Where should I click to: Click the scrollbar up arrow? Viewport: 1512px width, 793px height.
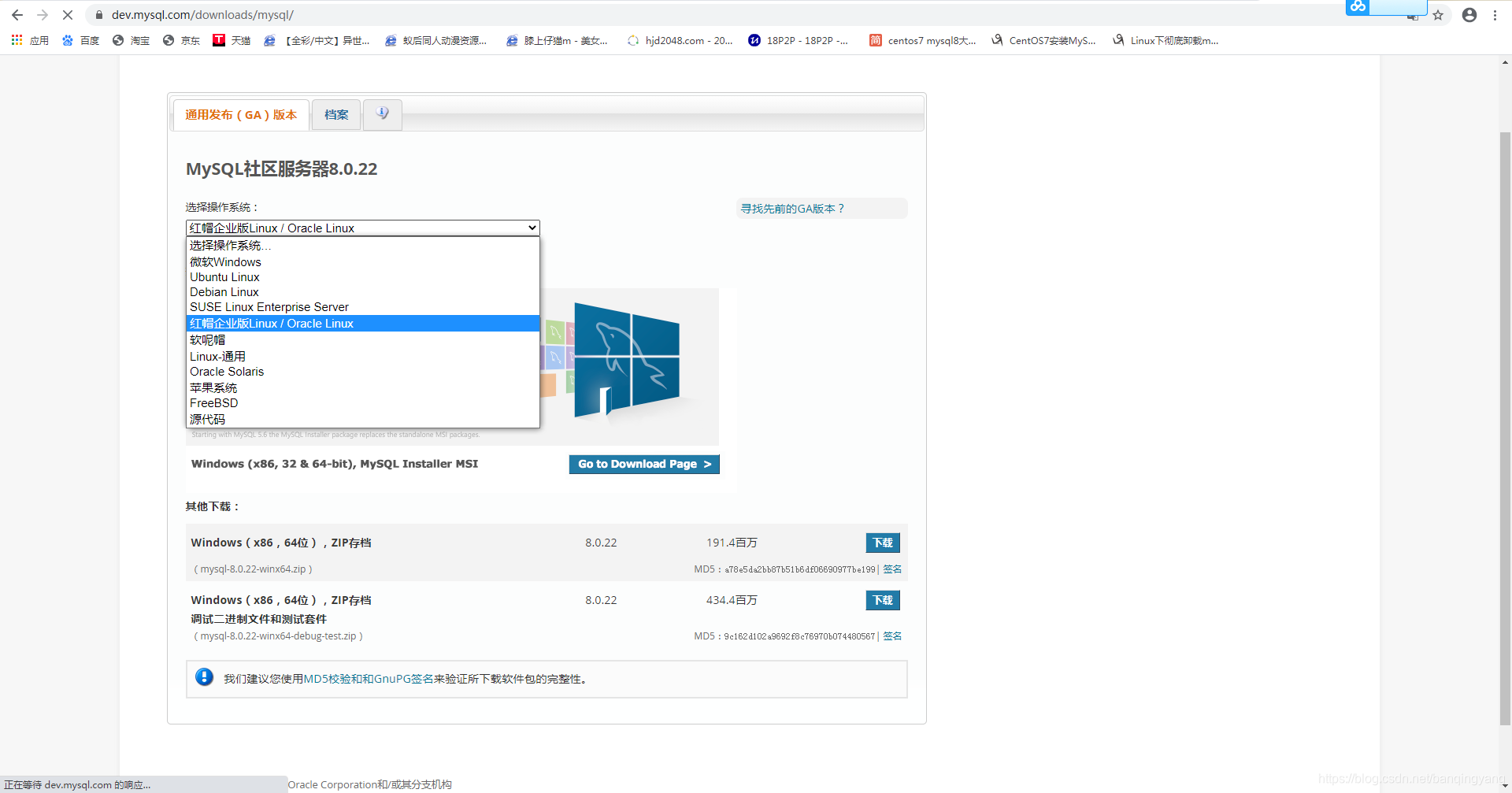[1505, 62]
